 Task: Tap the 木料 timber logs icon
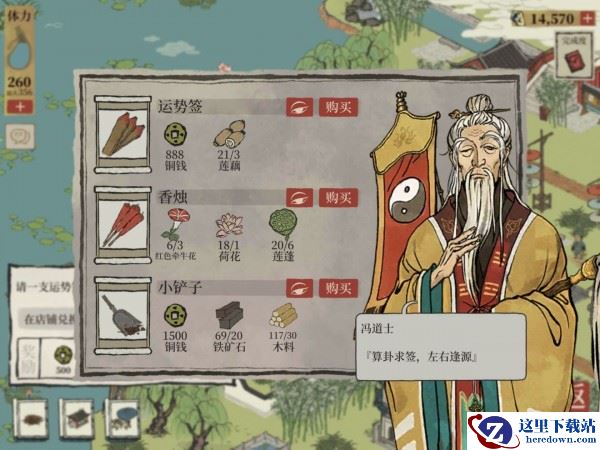284,316
